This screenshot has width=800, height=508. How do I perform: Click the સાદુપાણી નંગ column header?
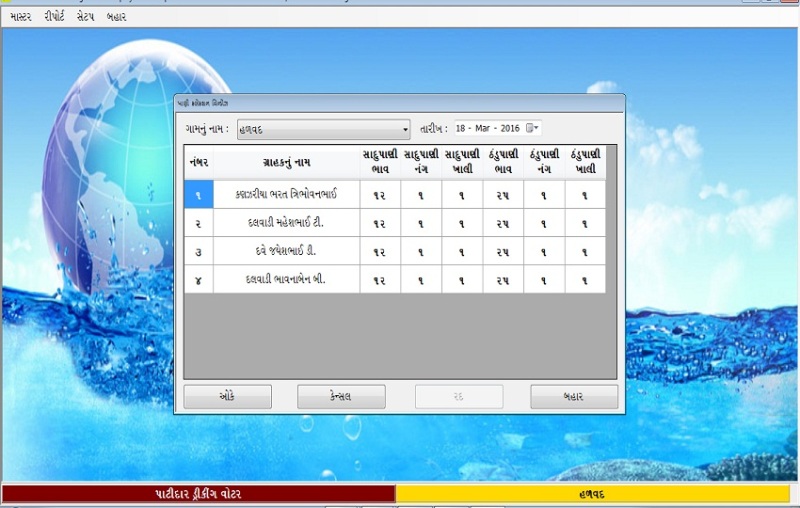(421, 163)
